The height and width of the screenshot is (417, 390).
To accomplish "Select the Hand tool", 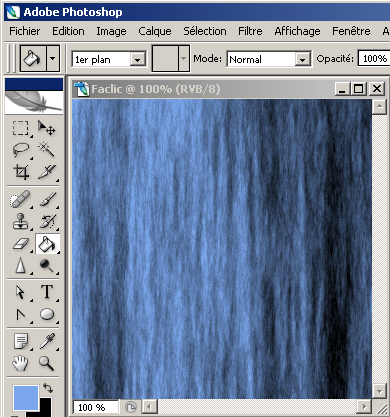I will [x=20, y=363].
